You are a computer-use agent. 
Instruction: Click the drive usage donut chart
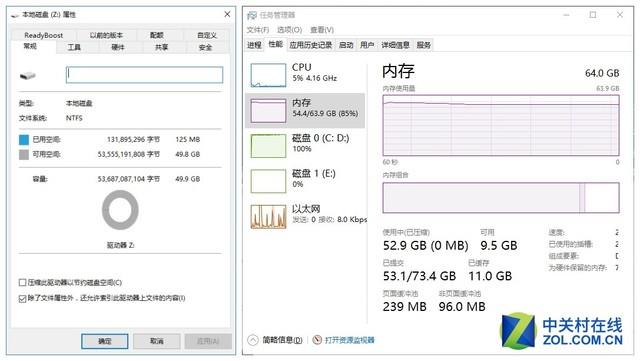click(x=120, y=210)
